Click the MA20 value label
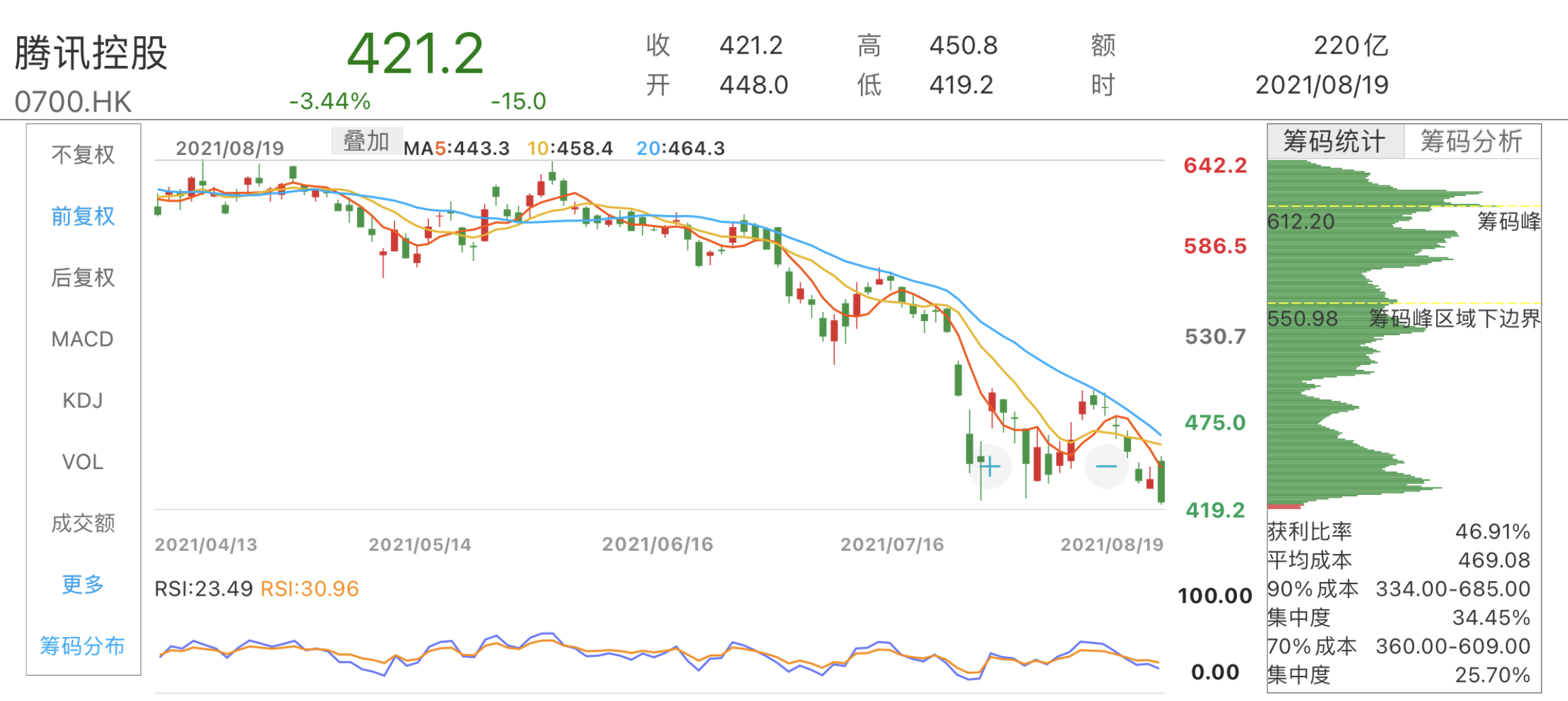Image resolution: width=1568 pixels, height=701 pixels. (x=681, y=148)
